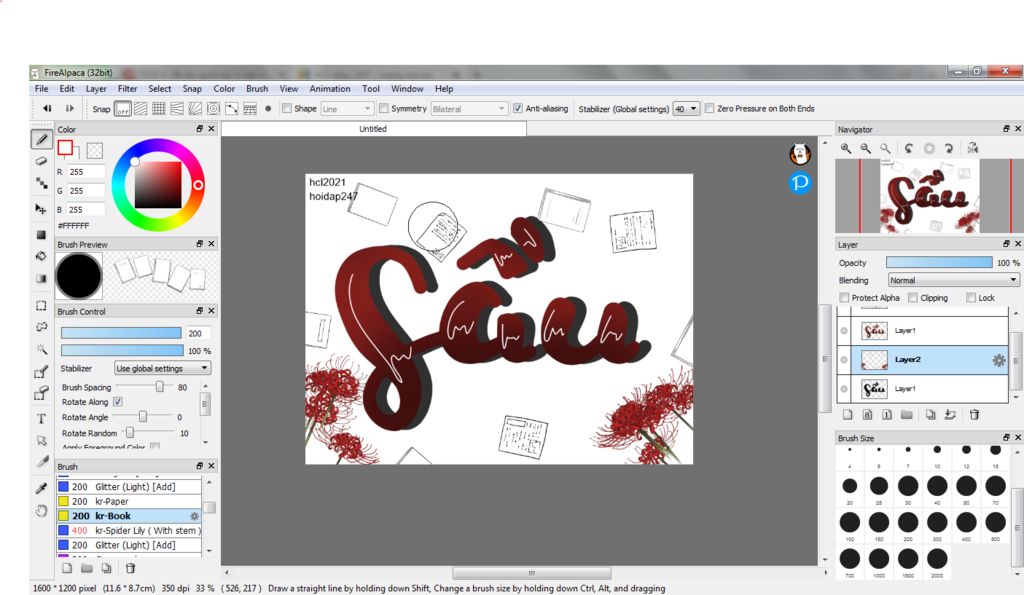Screen dimensions: 1024x595
Task: Add a new layer in Layer panel
Action: (848, 415)
